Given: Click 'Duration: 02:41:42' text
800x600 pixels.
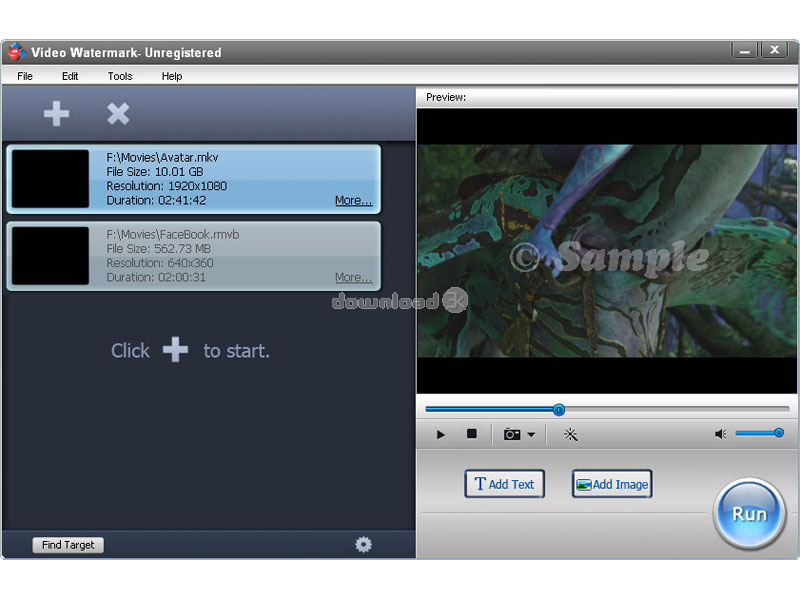Looking at the screenshot, I should (x=156, y=200).
